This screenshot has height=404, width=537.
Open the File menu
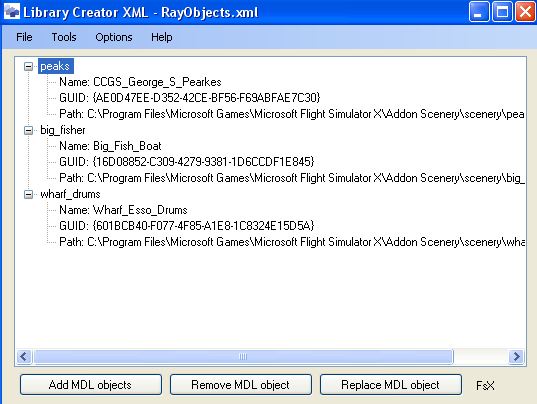24,37
